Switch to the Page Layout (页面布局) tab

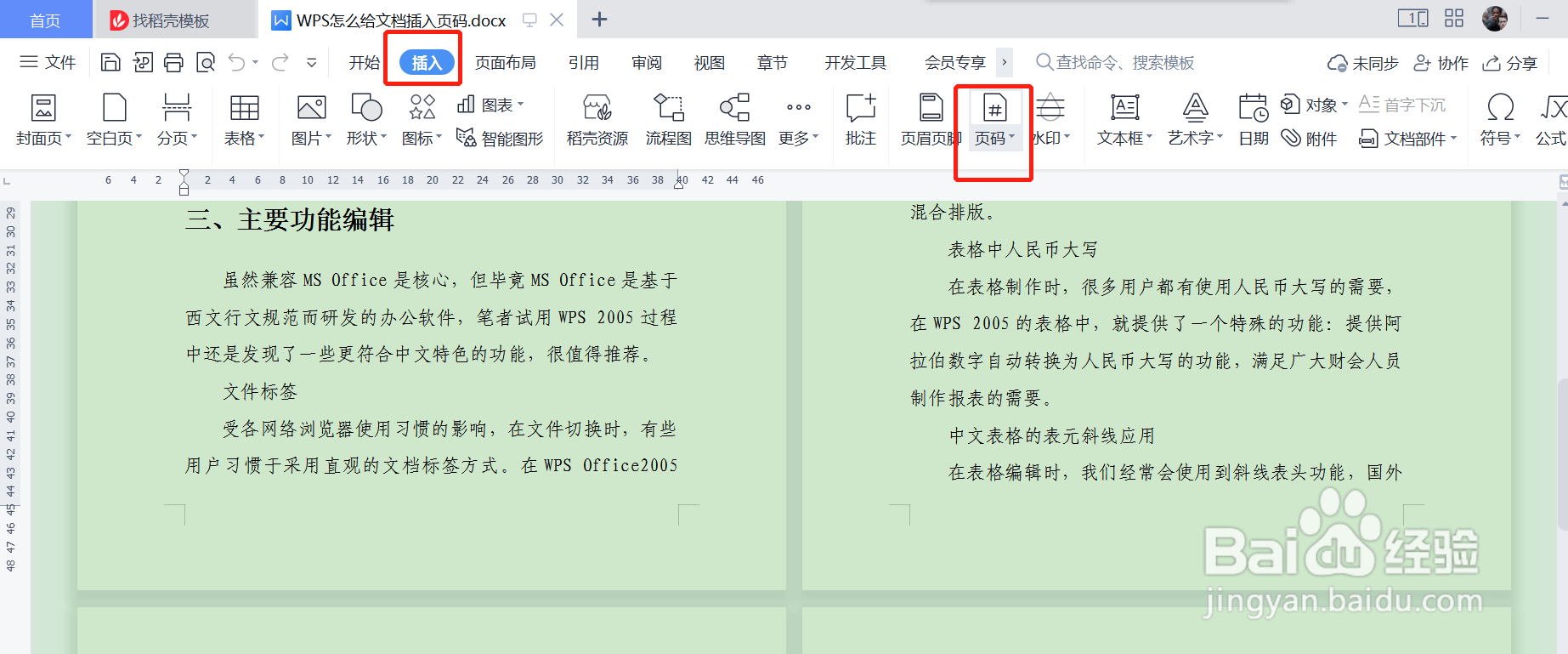pyautogui.click(x=505, y=62)
